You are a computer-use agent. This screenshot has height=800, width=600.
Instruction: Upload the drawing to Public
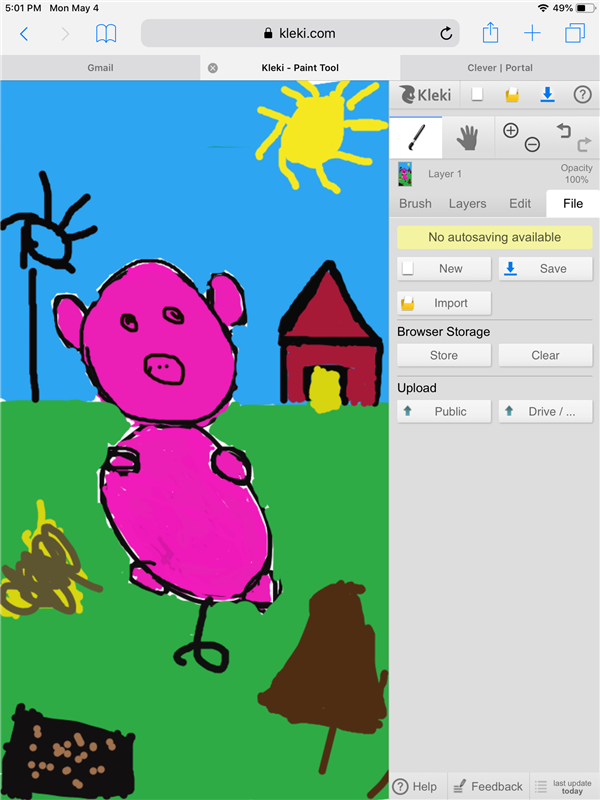[444, 412]
